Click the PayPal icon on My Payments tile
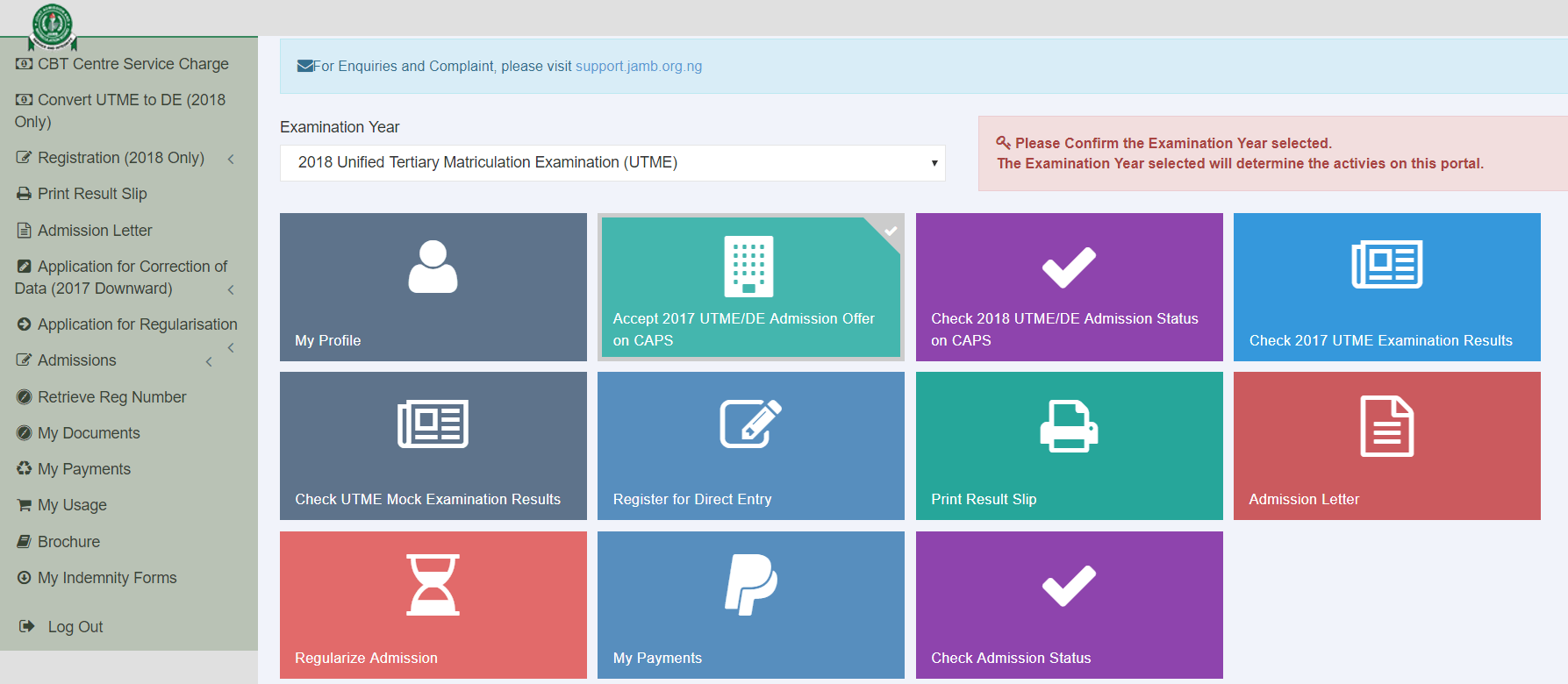 750,585
